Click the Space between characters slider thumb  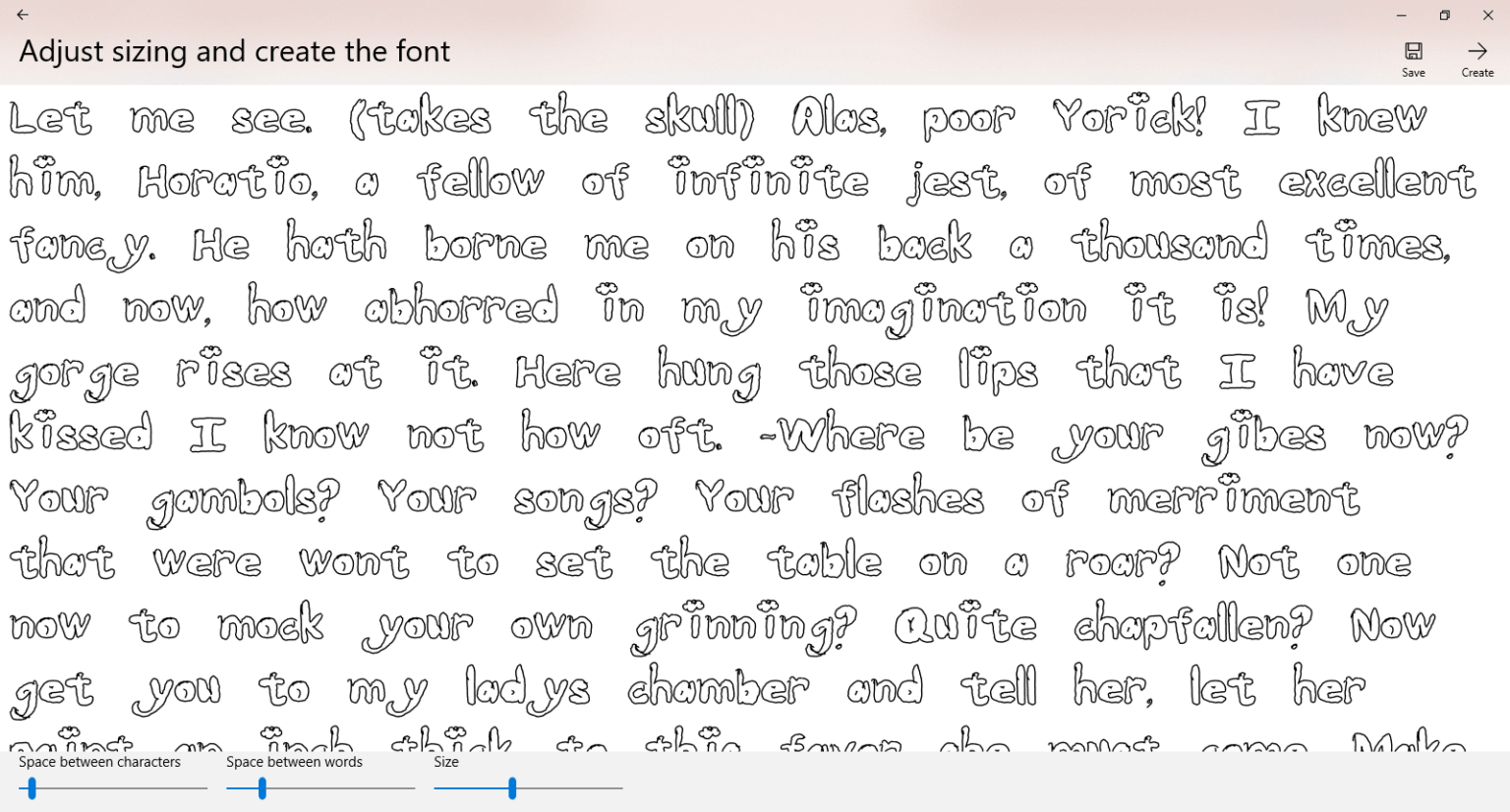pyautogui.click(x=32, y=787)
